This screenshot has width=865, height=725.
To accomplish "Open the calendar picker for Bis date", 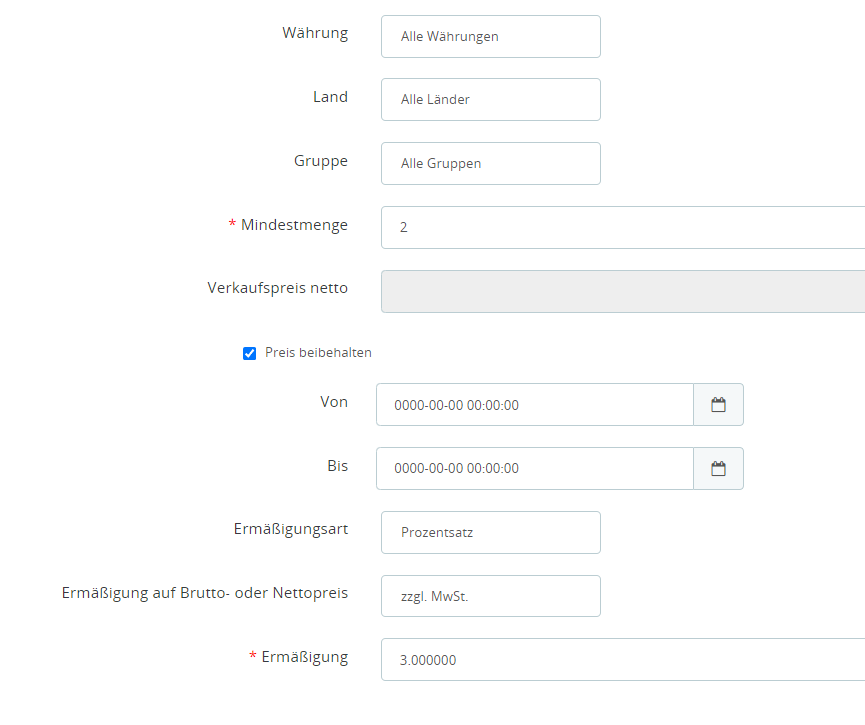I will tap(718, 469).
